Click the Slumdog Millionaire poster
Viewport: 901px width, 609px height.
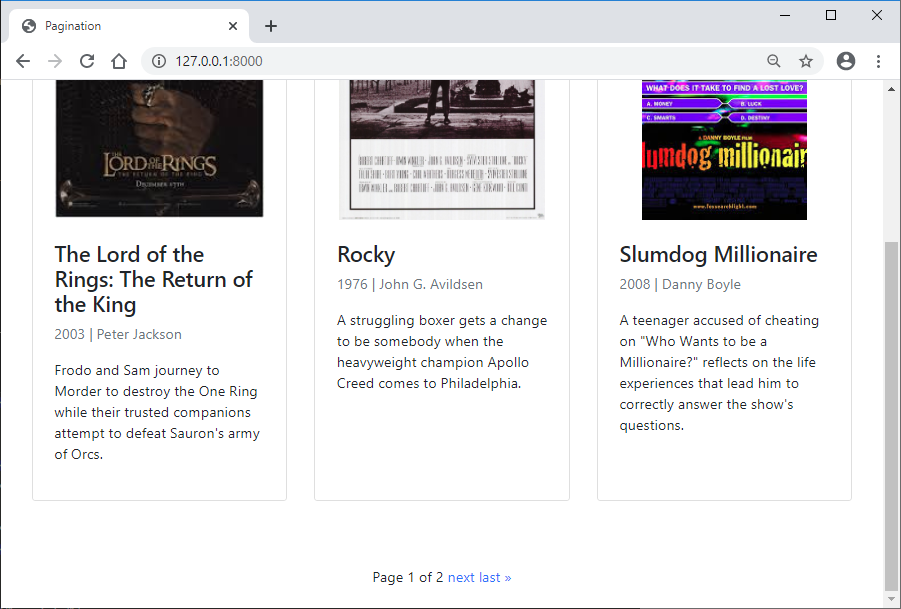coord(724,149)
